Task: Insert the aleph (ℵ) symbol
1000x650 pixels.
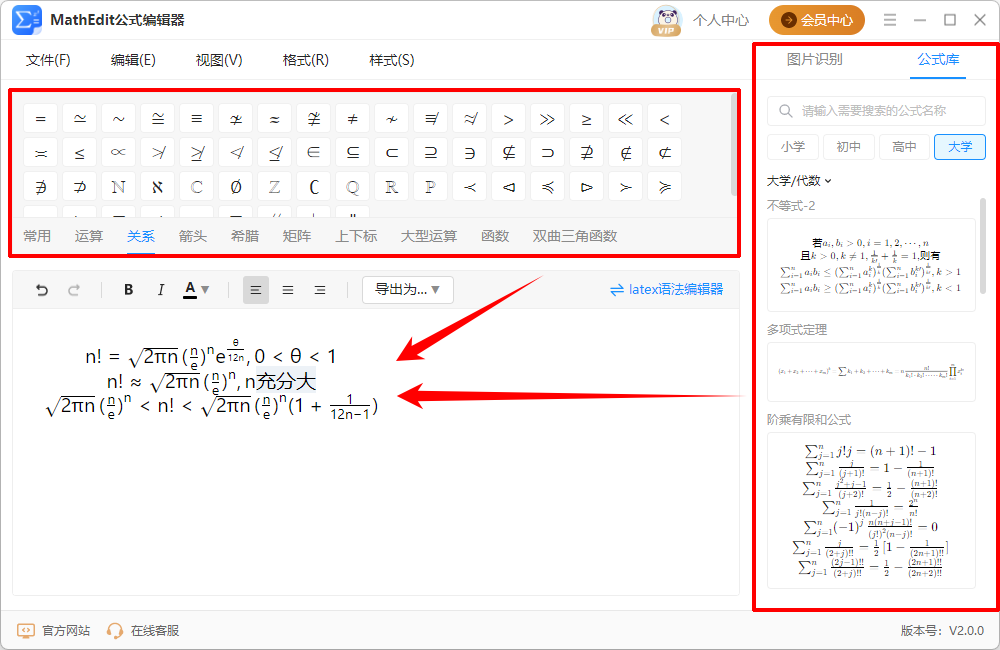Action: [x=158, y=187]
